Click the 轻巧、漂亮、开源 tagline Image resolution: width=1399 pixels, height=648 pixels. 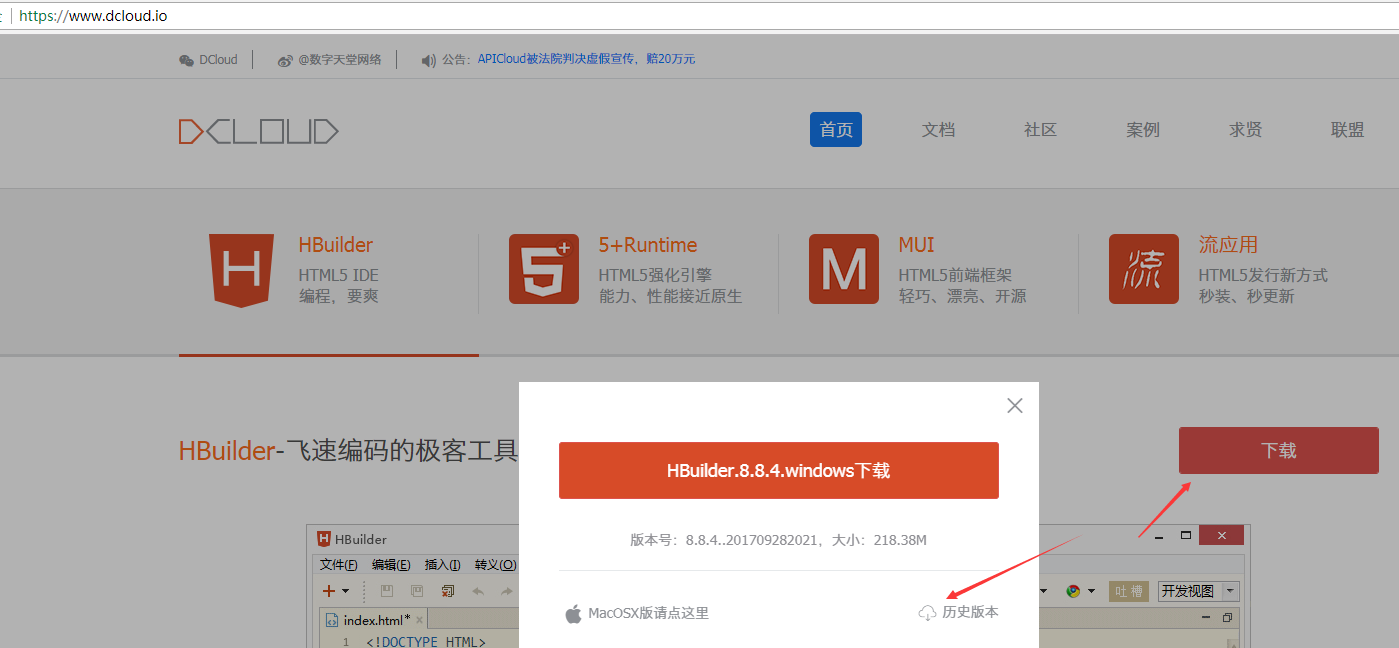962,296
